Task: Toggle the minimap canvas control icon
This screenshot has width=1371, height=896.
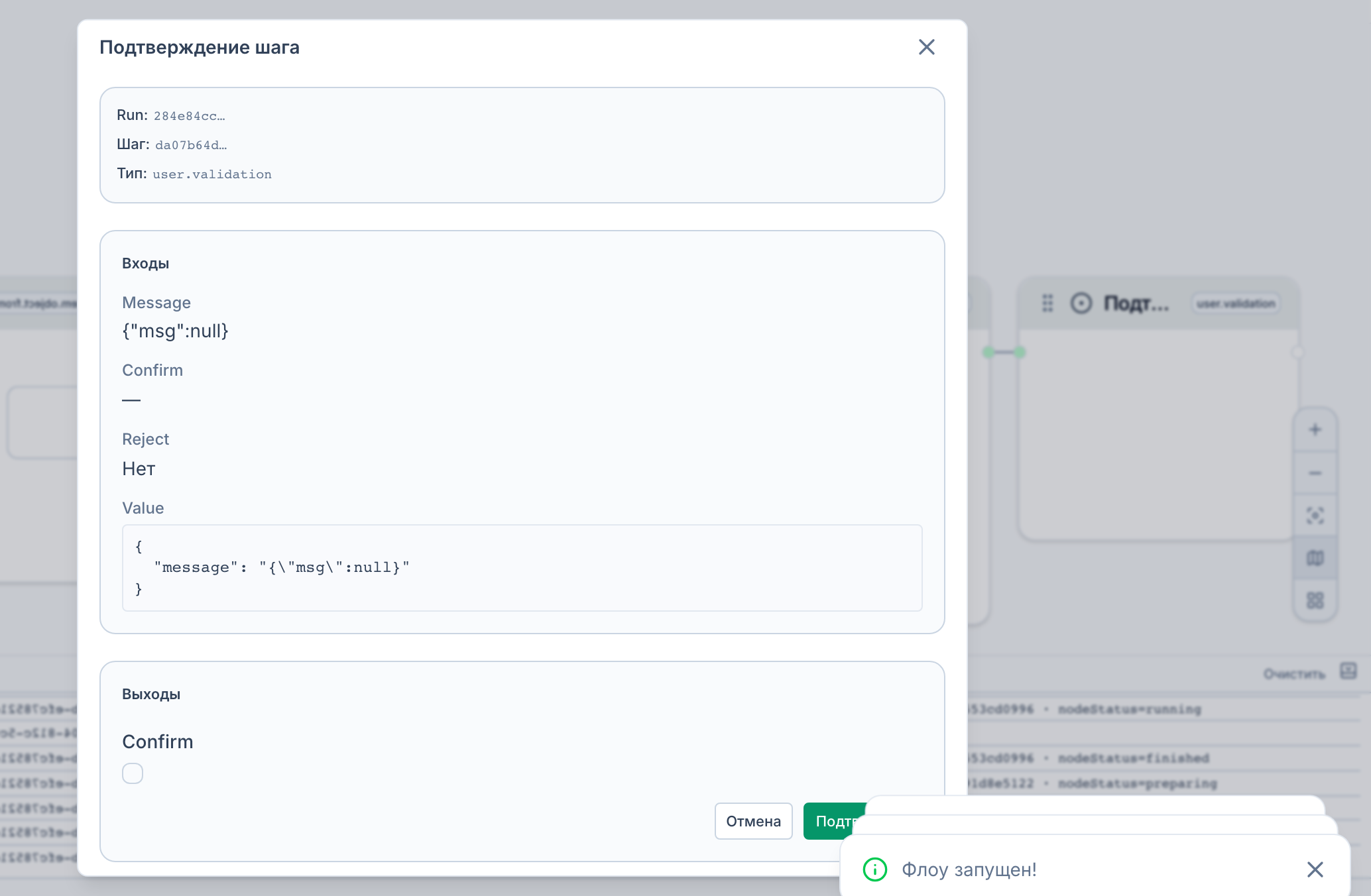Action: pos(1315,558)
